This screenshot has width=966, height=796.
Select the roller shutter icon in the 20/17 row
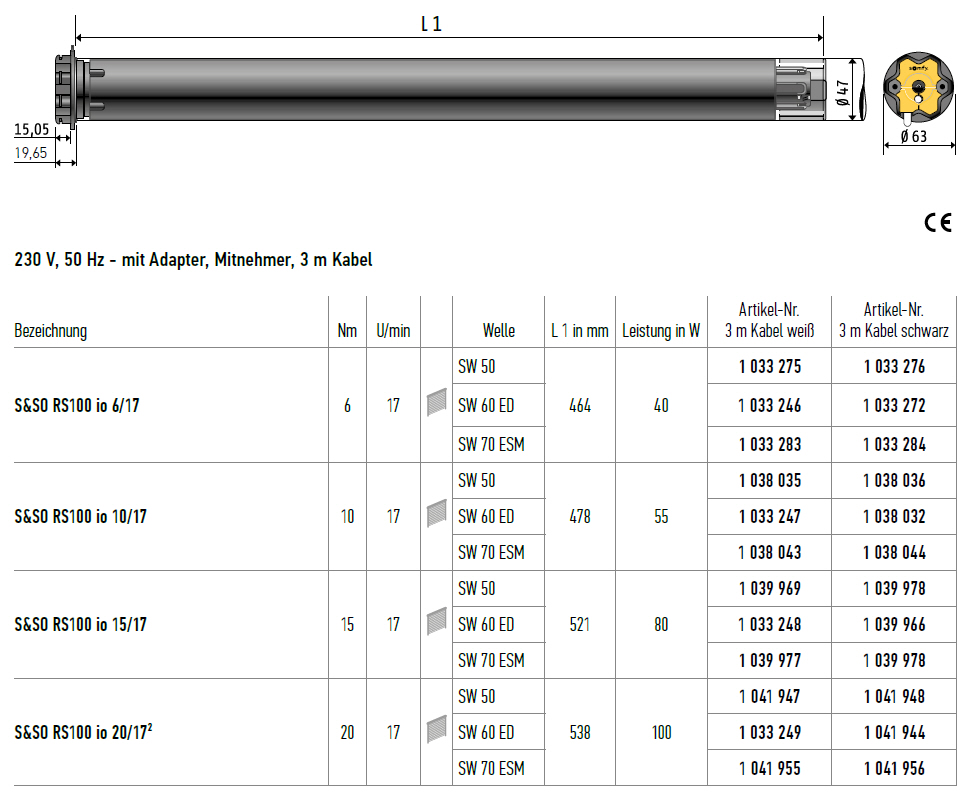point(436,731)
